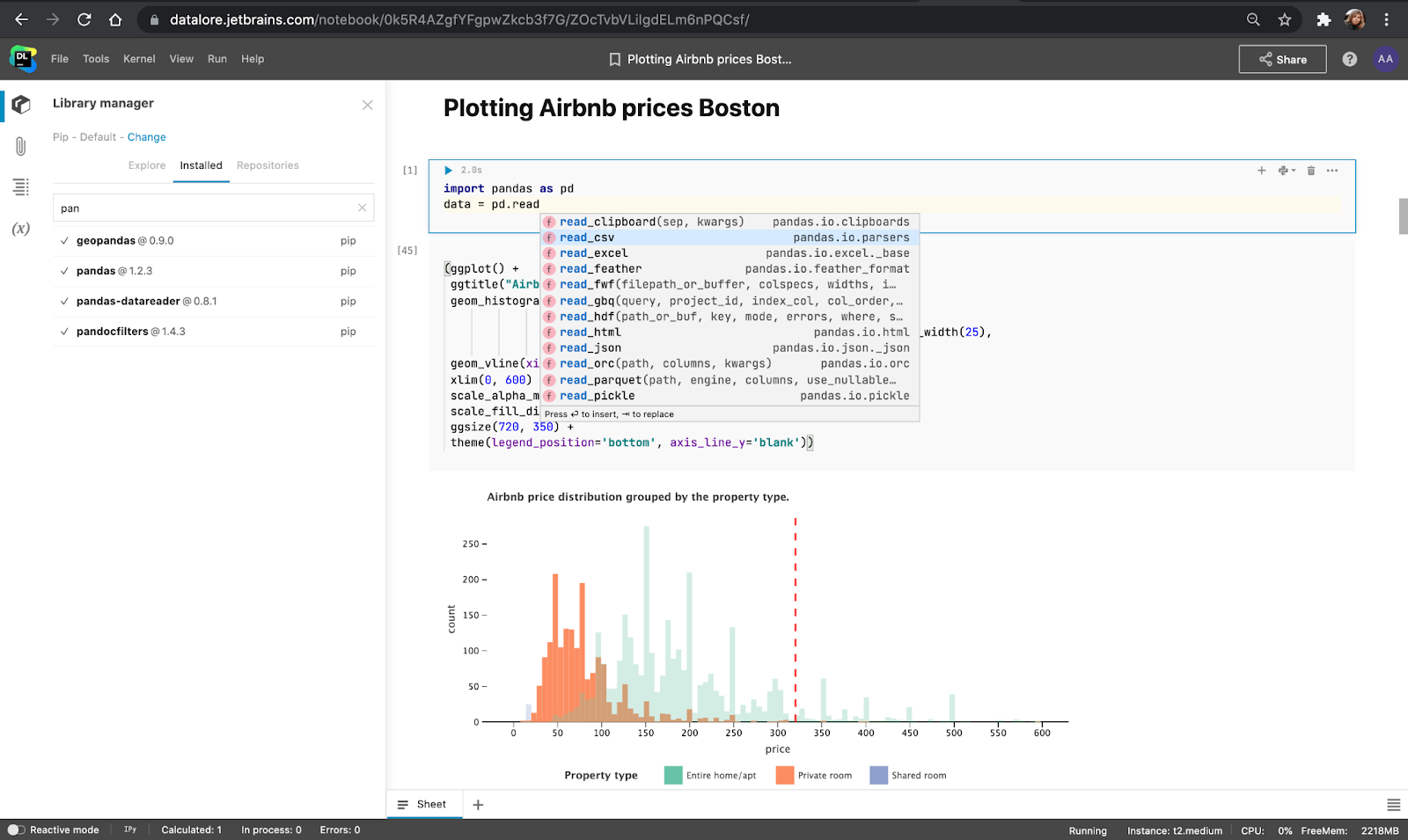This screenshot has width=1408, height=840.
Task: Open the cell language Python dropdown
Action: [x=1286, y=171]
